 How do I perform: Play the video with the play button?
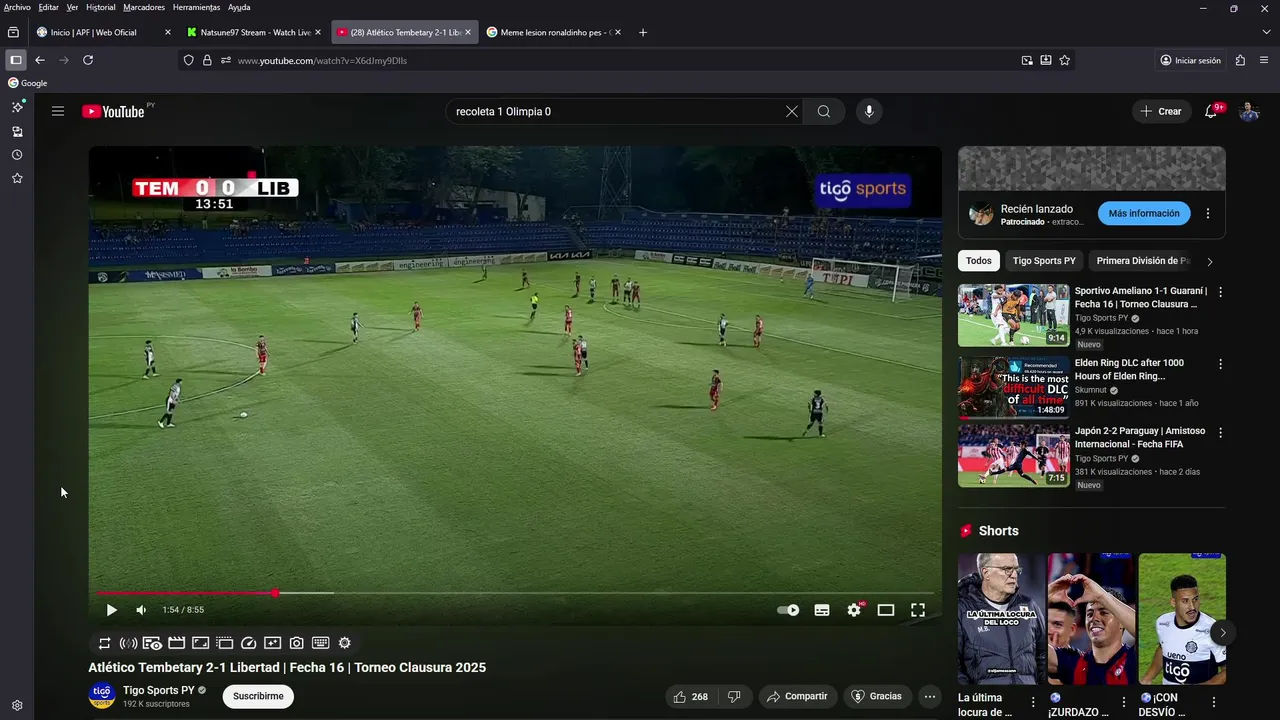click(111, 610)
